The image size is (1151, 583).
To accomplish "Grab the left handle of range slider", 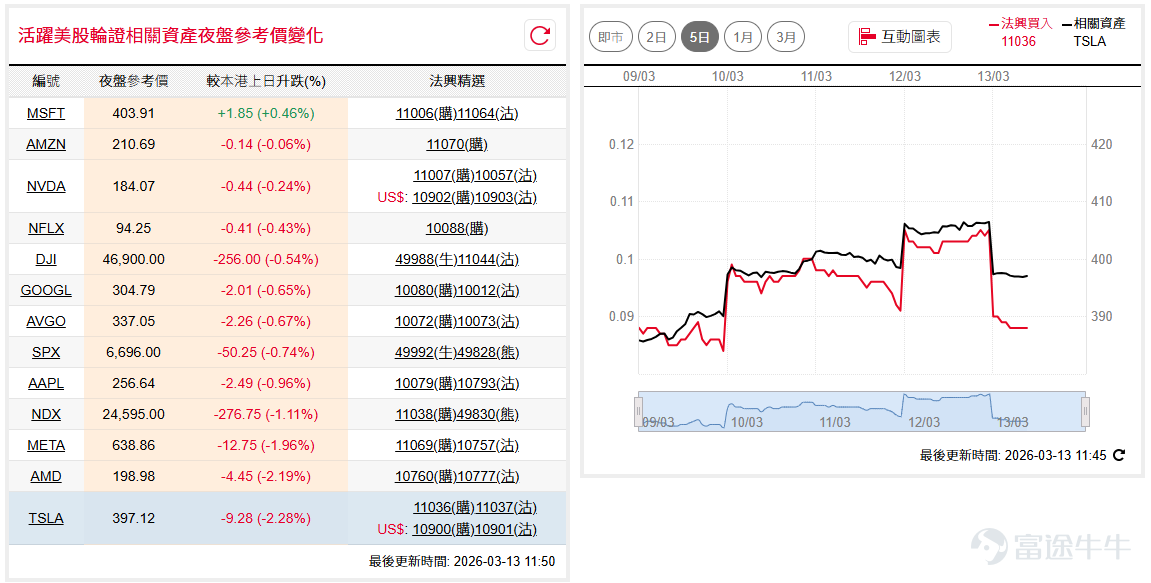I will pyautogui.click(x=639, y=411).
